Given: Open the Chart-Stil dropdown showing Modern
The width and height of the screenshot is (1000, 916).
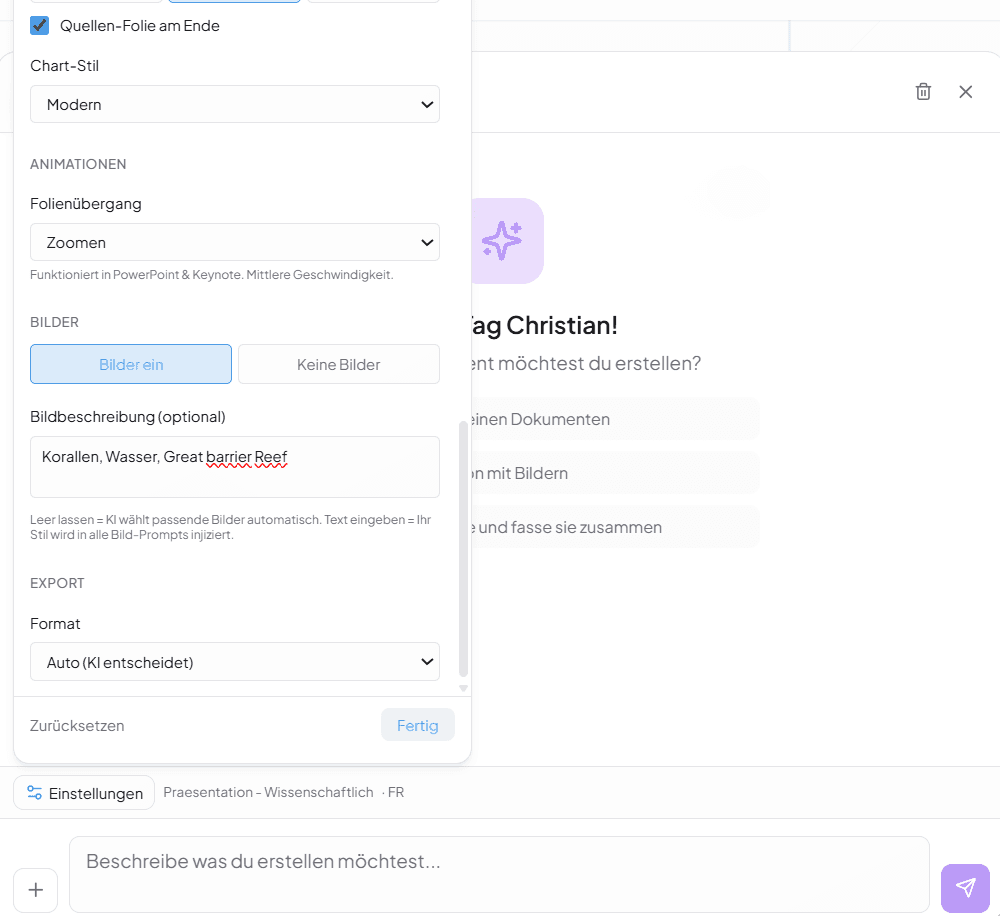Looking at the screenshot, I should [x=235, y=104].
